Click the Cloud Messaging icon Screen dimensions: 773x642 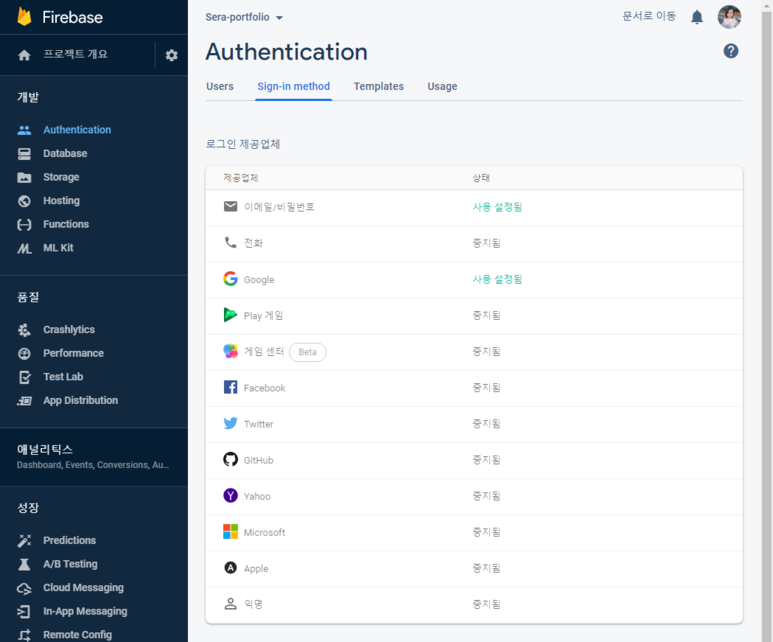[24, 588]
